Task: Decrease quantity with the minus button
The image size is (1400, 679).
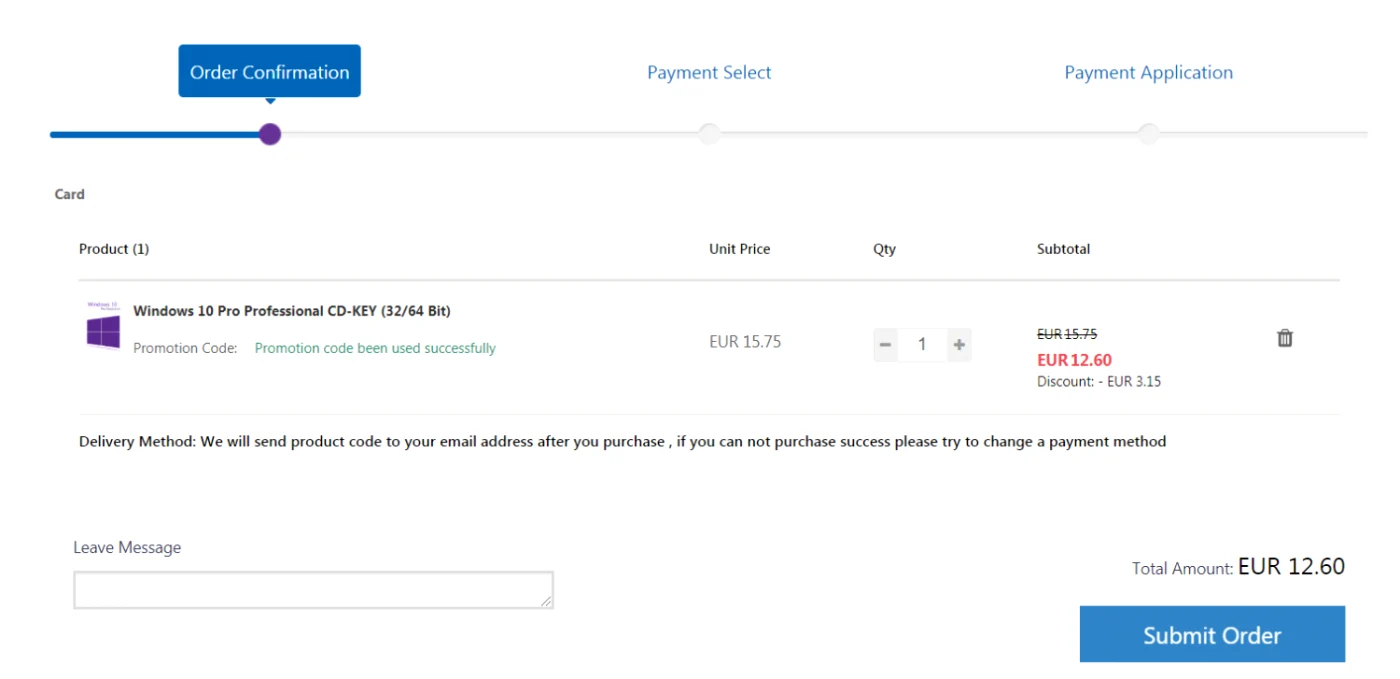Action: pos(885,345)
